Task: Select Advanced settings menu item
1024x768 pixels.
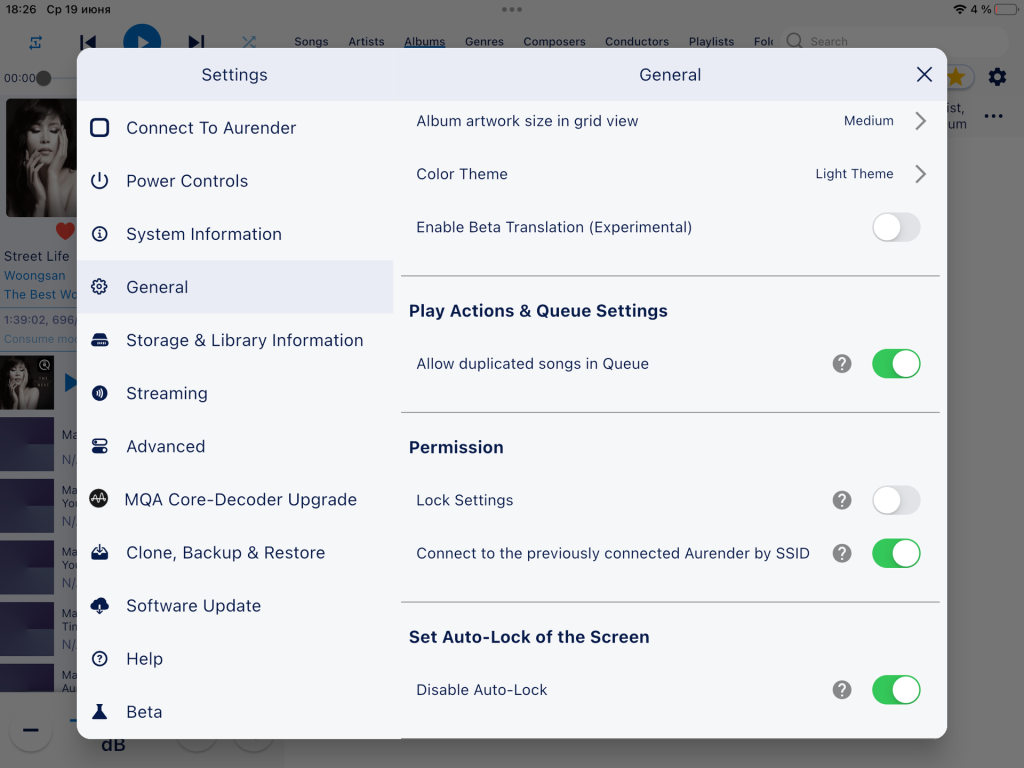Action: [235, 446]
